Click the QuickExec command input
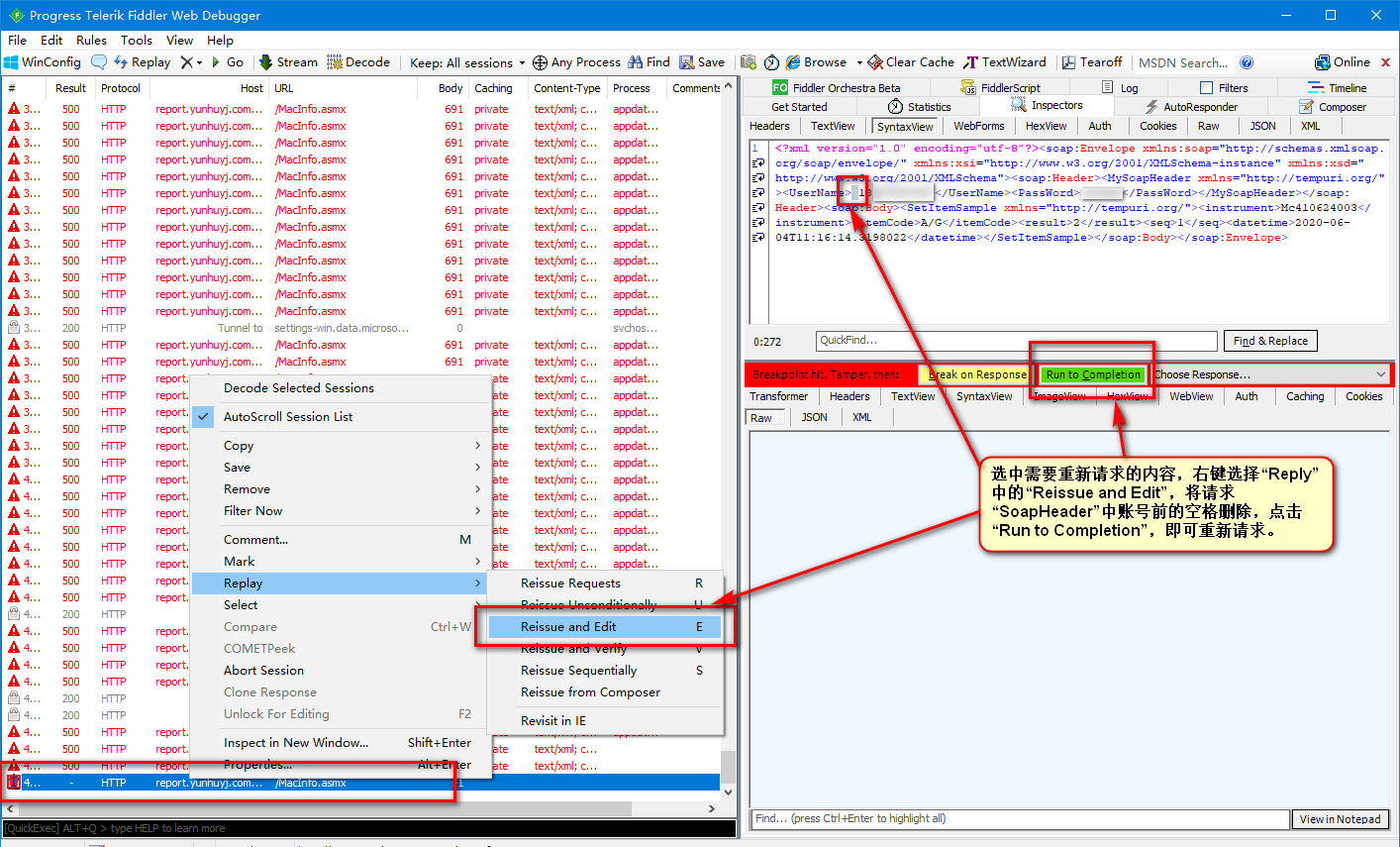1400x847 pixels. pyautogui.click(x=368, y=828)
